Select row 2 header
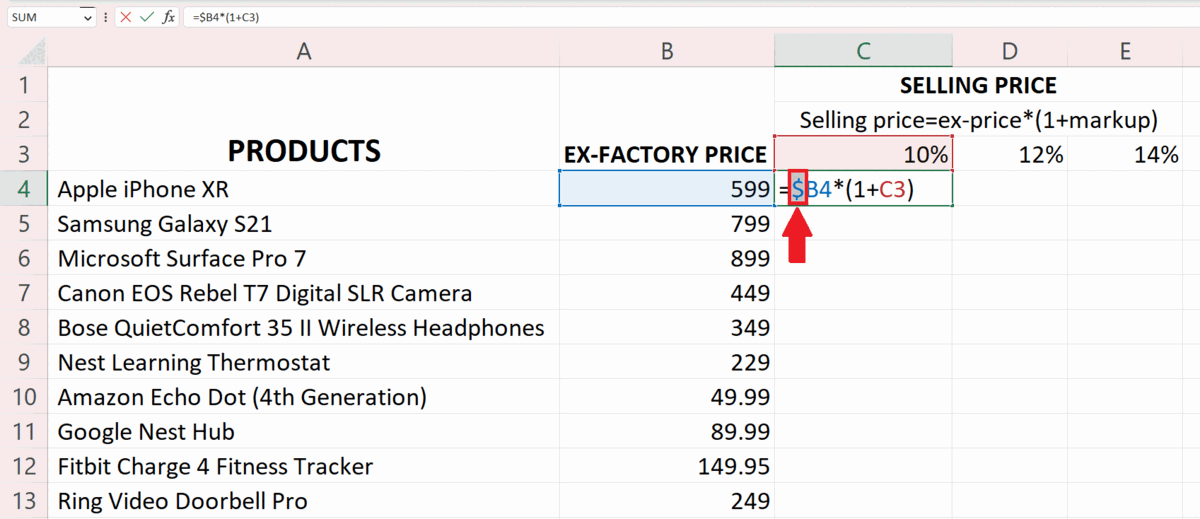The width and height of the screenshot is (1200, 519). 24,118
